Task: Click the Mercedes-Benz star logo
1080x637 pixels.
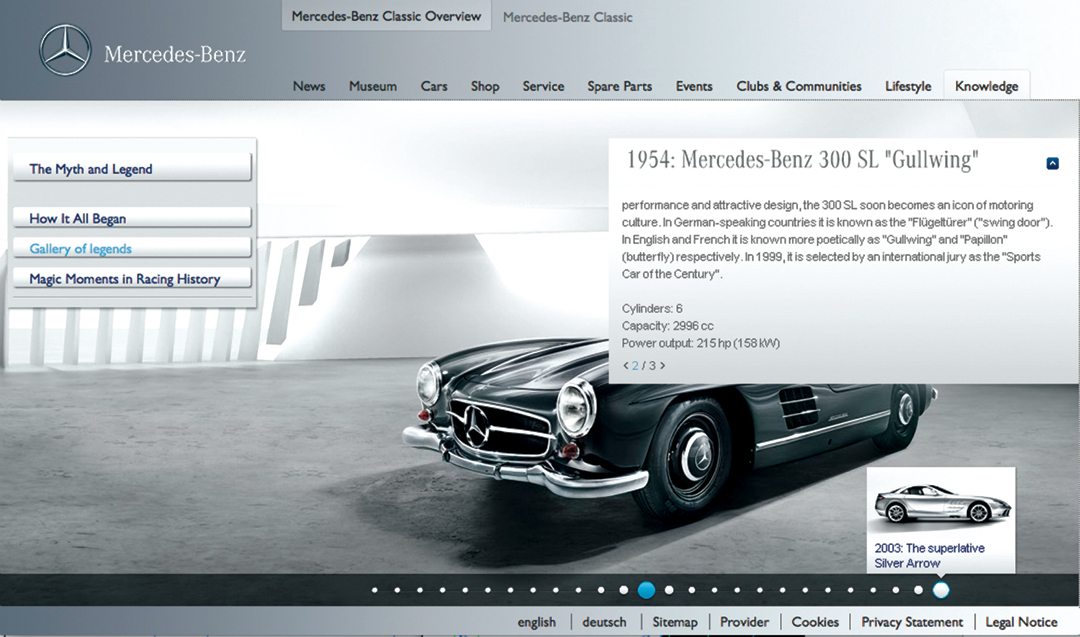Action: (x=65, y=51)
